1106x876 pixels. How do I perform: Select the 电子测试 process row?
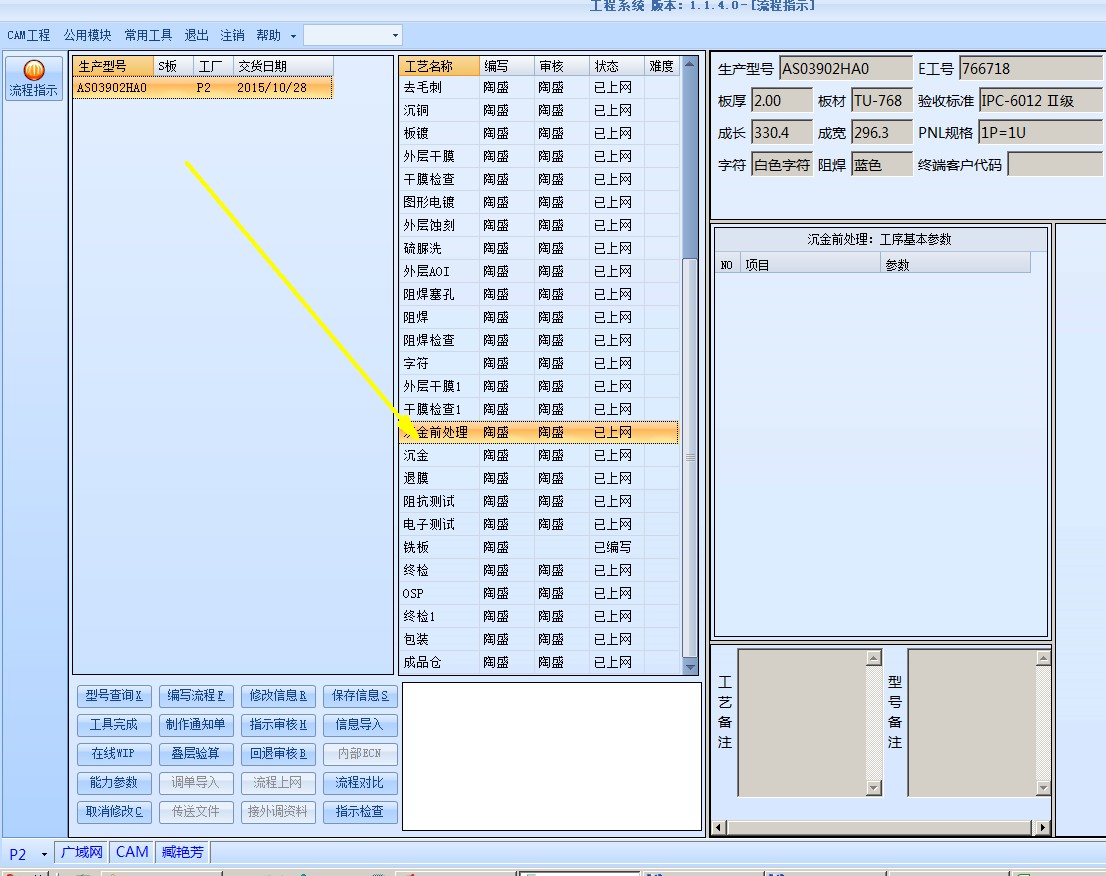point(539,525)
